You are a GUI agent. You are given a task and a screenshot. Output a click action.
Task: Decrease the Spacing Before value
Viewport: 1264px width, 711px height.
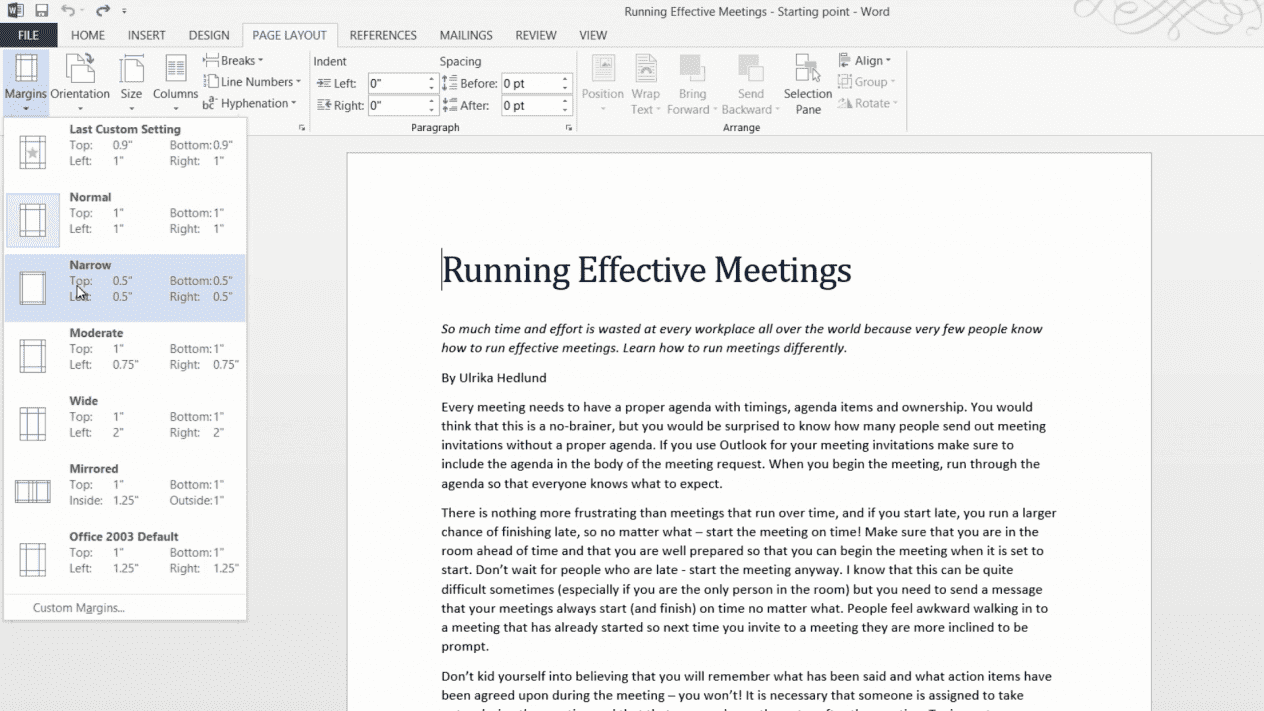coord(565,89)
